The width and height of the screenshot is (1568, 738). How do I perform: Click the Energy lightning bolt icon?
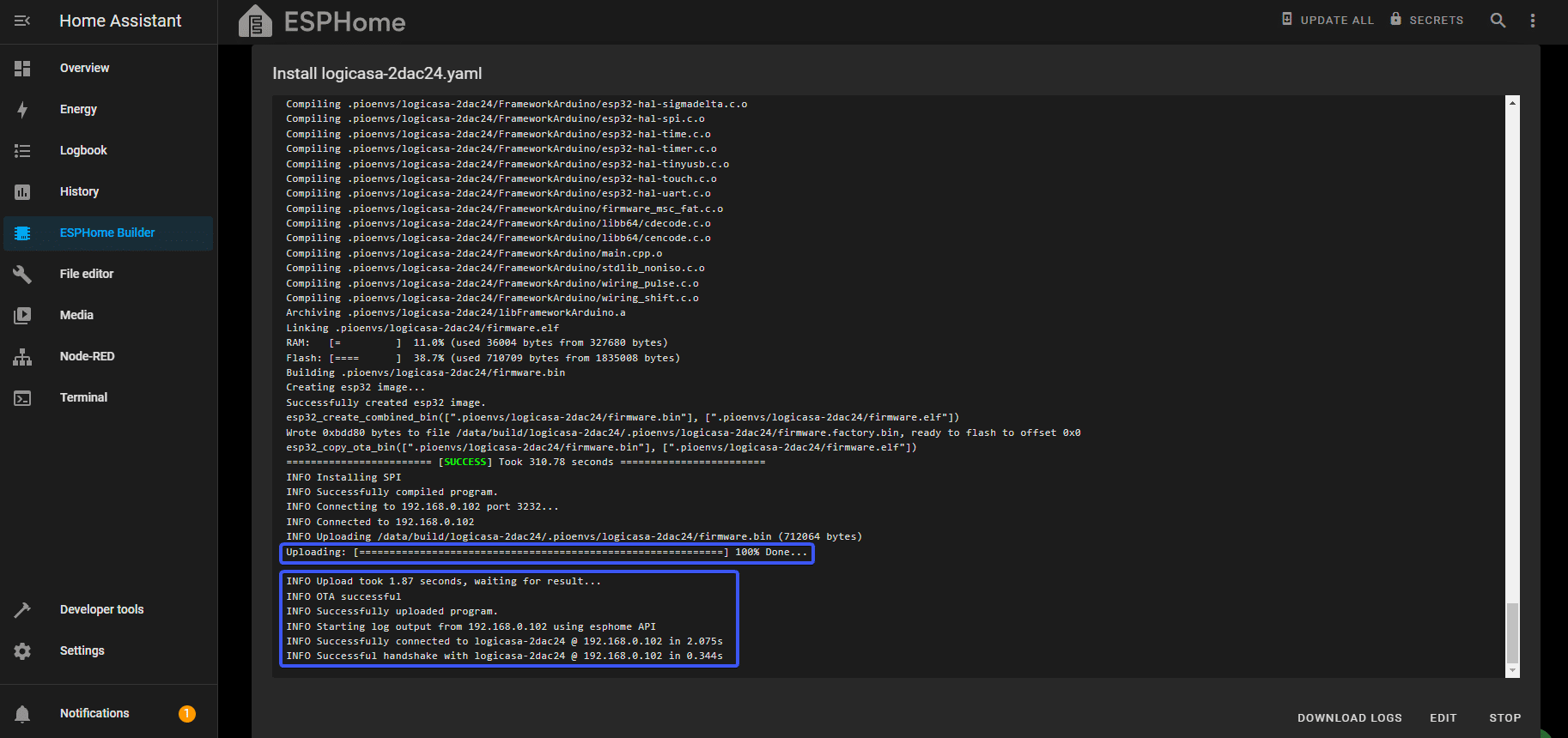tap(22, 110)
